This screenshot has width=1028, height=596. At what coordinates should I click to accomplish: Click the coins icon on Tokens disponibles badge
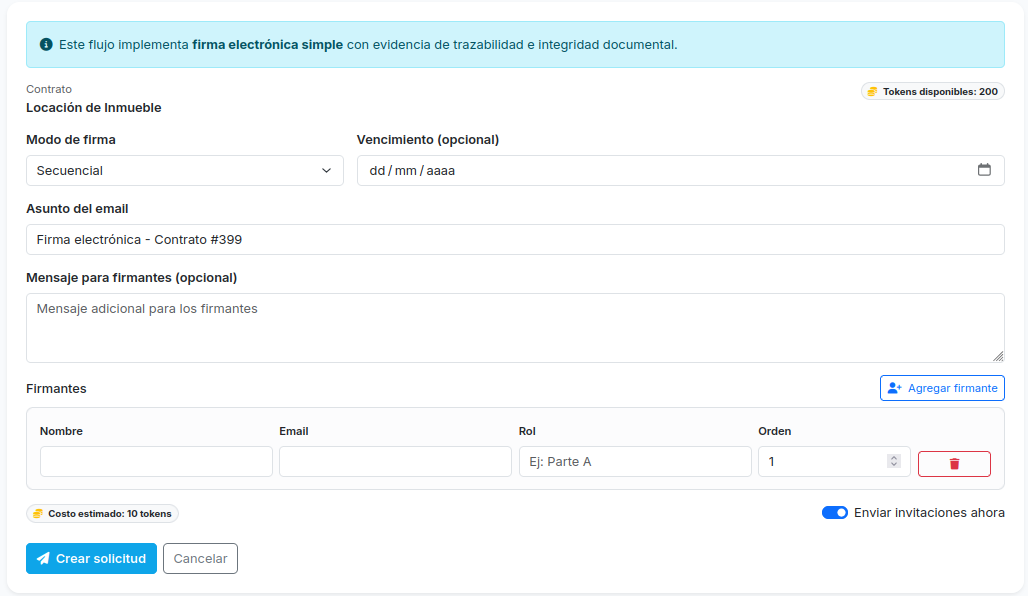tap(872, 91)
